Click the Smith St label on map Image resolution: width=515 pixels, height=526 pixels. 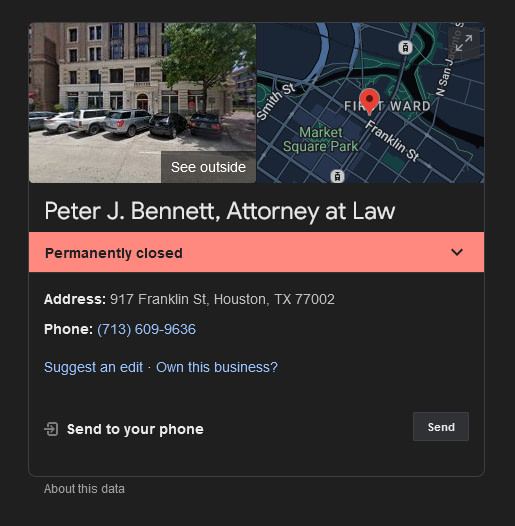[276, 101]
